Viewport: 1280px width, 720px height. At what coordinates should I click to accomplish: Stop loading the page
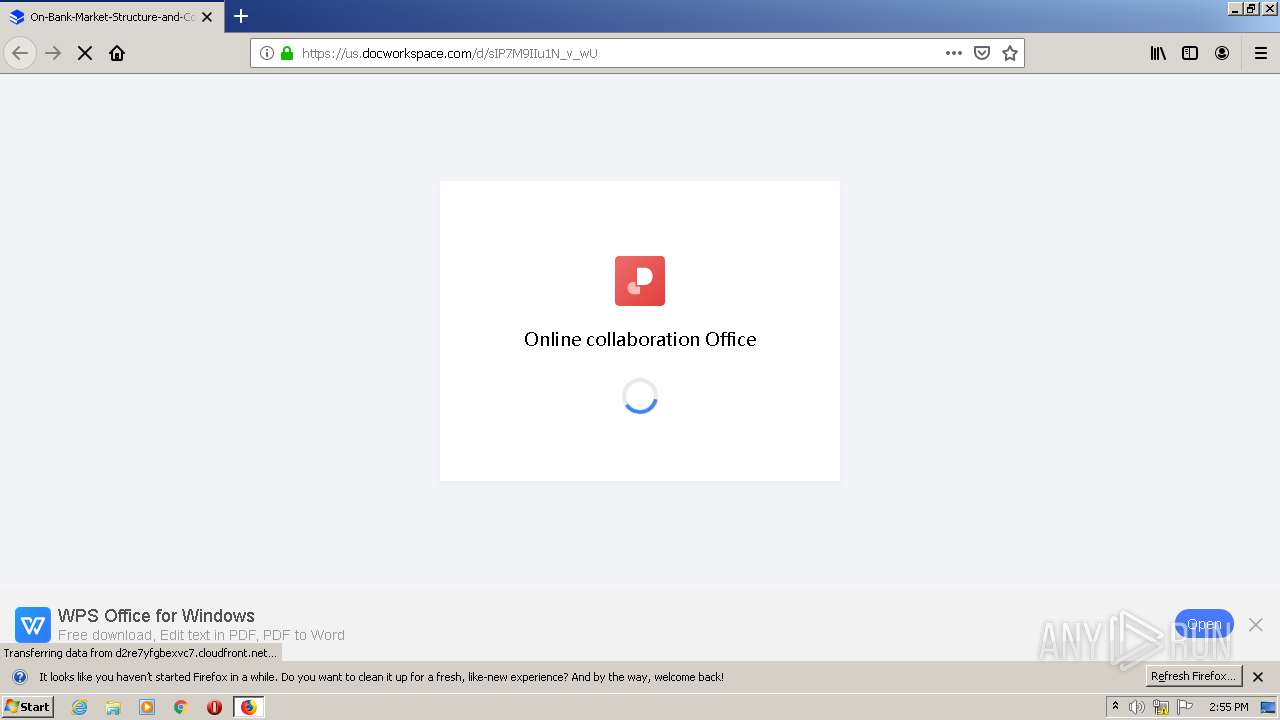pyautogui.click(x=85, y=53)
